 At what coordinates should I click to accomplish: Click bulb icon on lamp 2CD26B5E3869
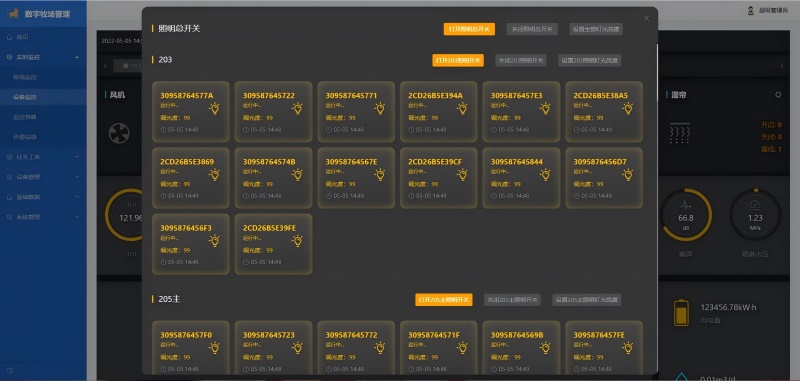(215, 174)
